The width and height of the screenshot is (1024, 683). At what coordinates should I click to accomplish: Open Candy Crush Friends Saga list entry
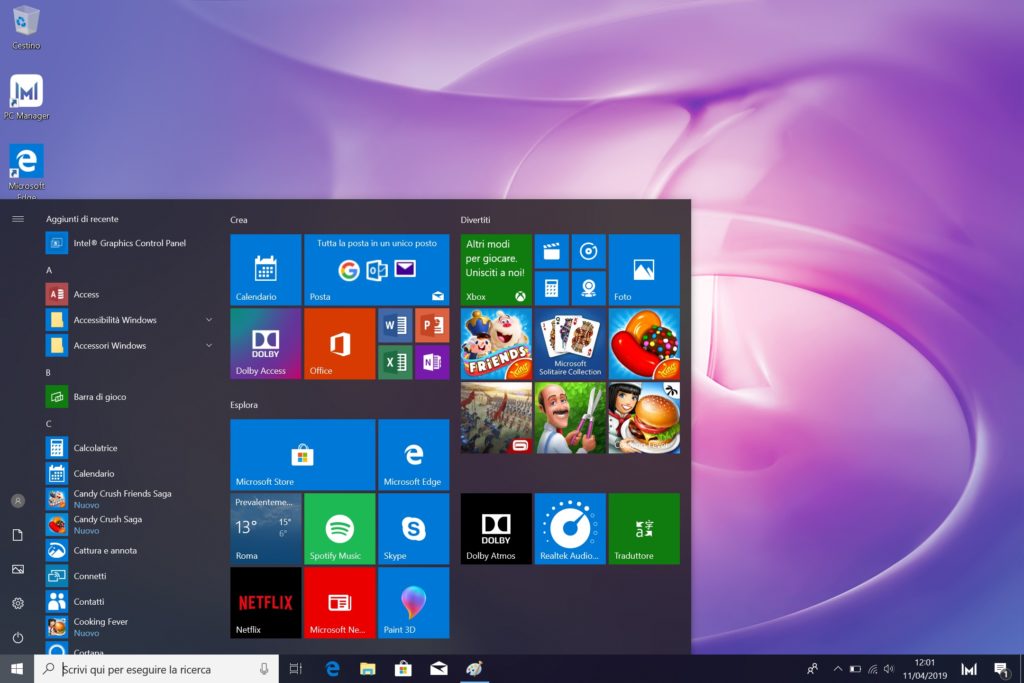click(130, 499)
